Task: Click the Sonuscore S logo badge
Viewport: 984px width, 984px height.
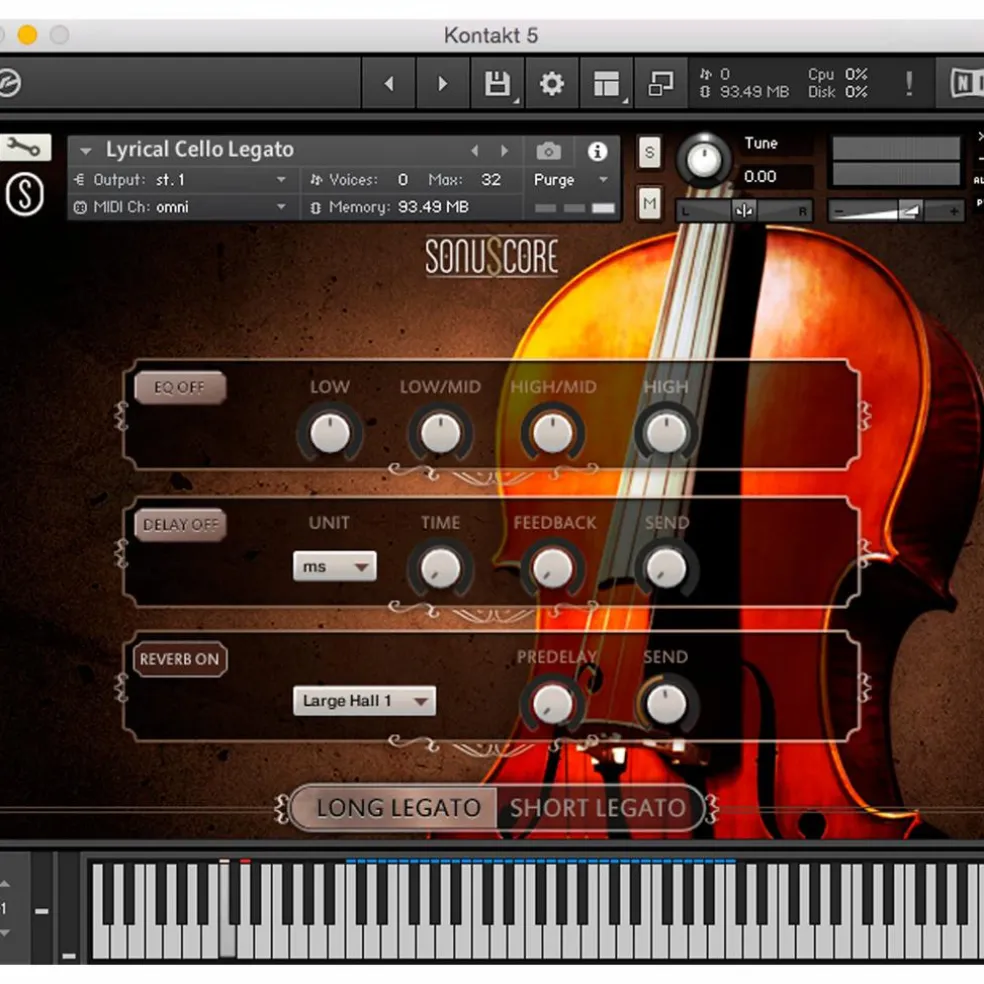Action: click(x=24, y=195)
